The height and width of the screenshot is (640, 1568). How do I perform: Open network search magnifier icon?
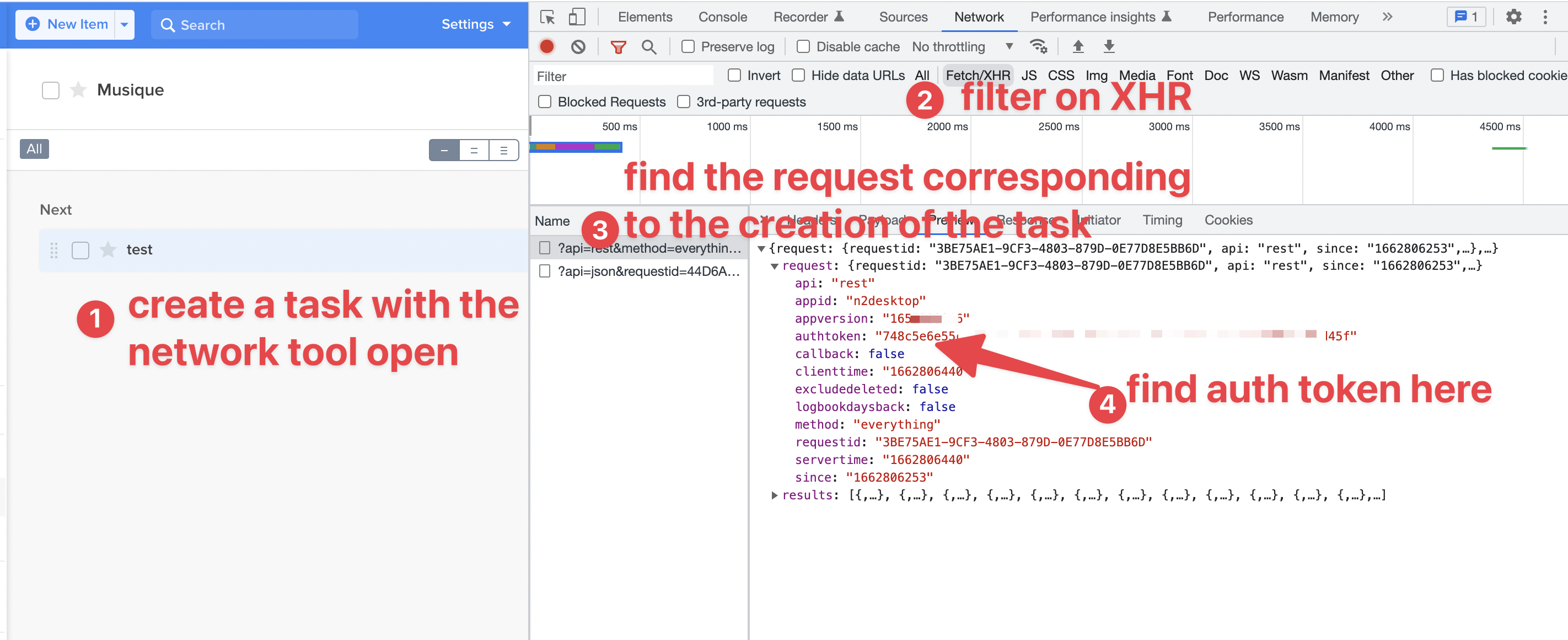(x=649, y=46)
